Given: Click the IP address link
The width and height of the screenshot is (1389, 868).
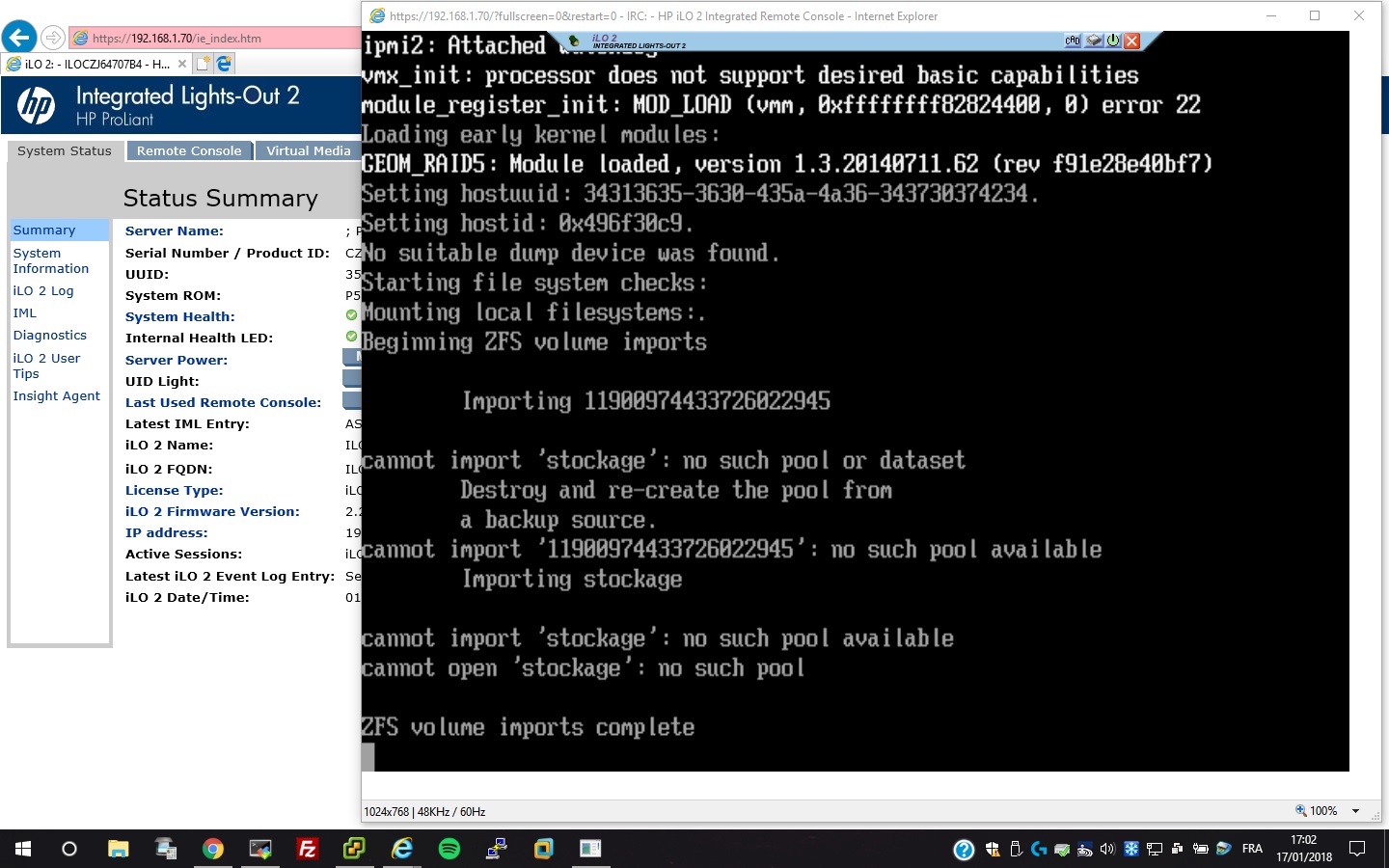Looking at the screenshot, I should [167, 533].
